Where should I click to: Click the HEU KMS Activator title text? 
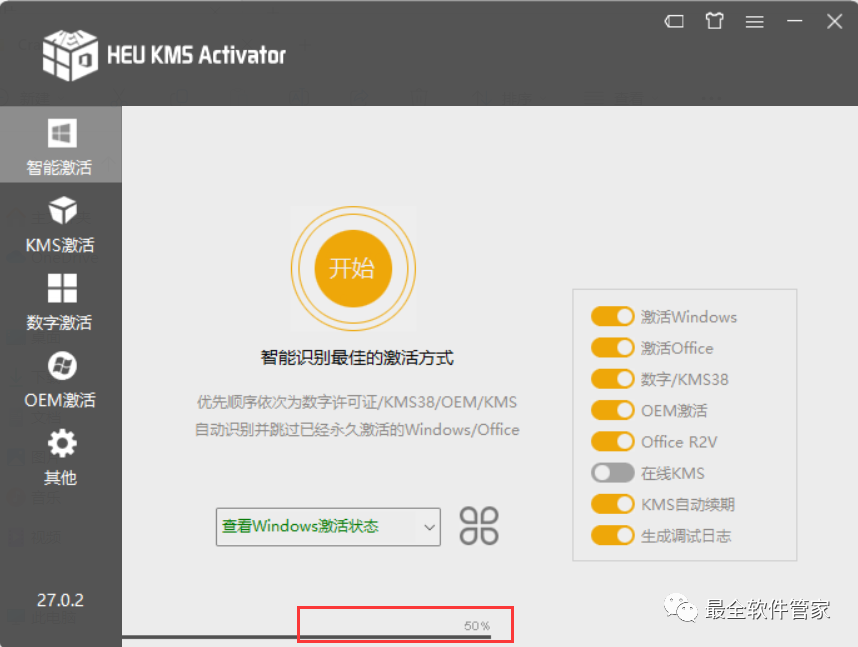pos(196,55)
